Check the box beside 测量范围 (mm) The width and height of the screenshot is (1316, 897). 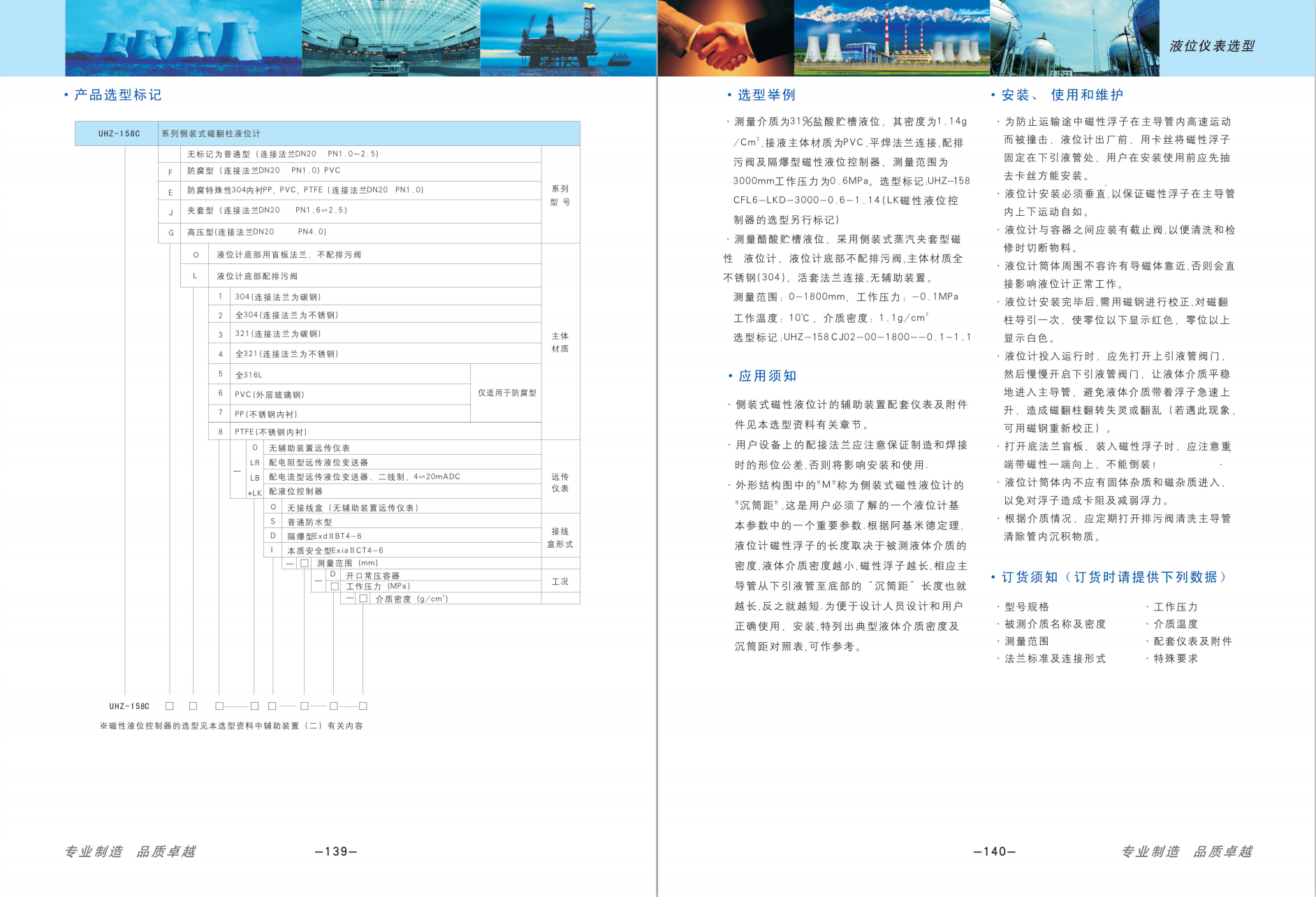pyautogui.click(x=305, y=563)
